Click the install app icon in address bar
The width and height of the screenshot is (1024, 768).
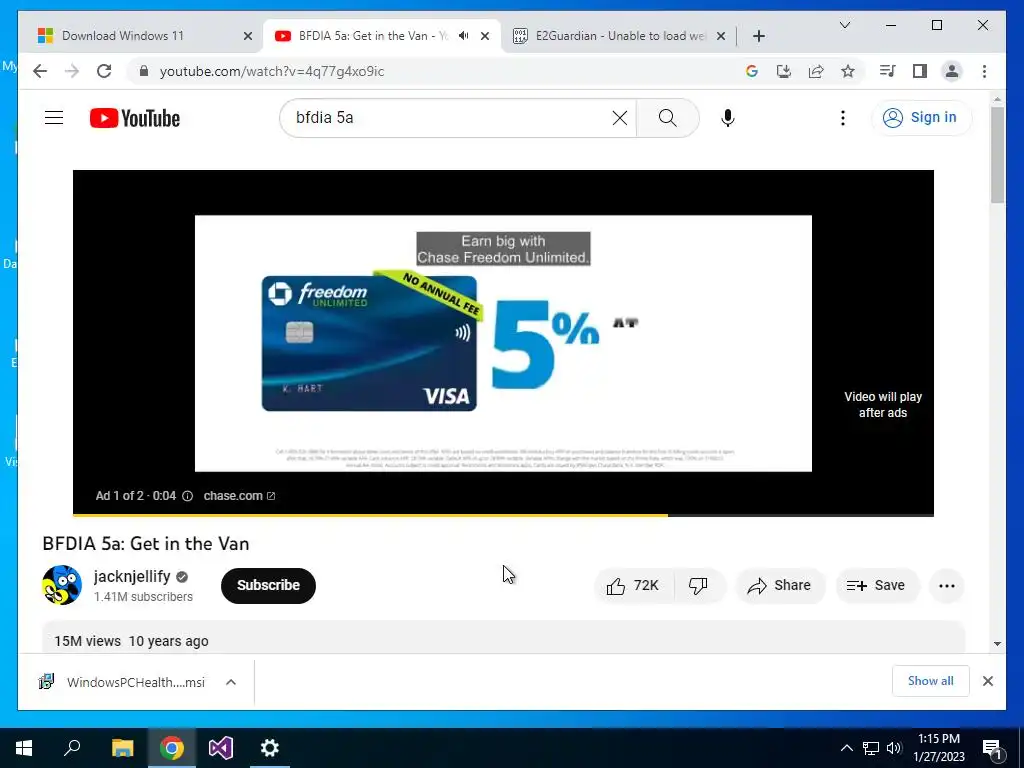[784, 71]
